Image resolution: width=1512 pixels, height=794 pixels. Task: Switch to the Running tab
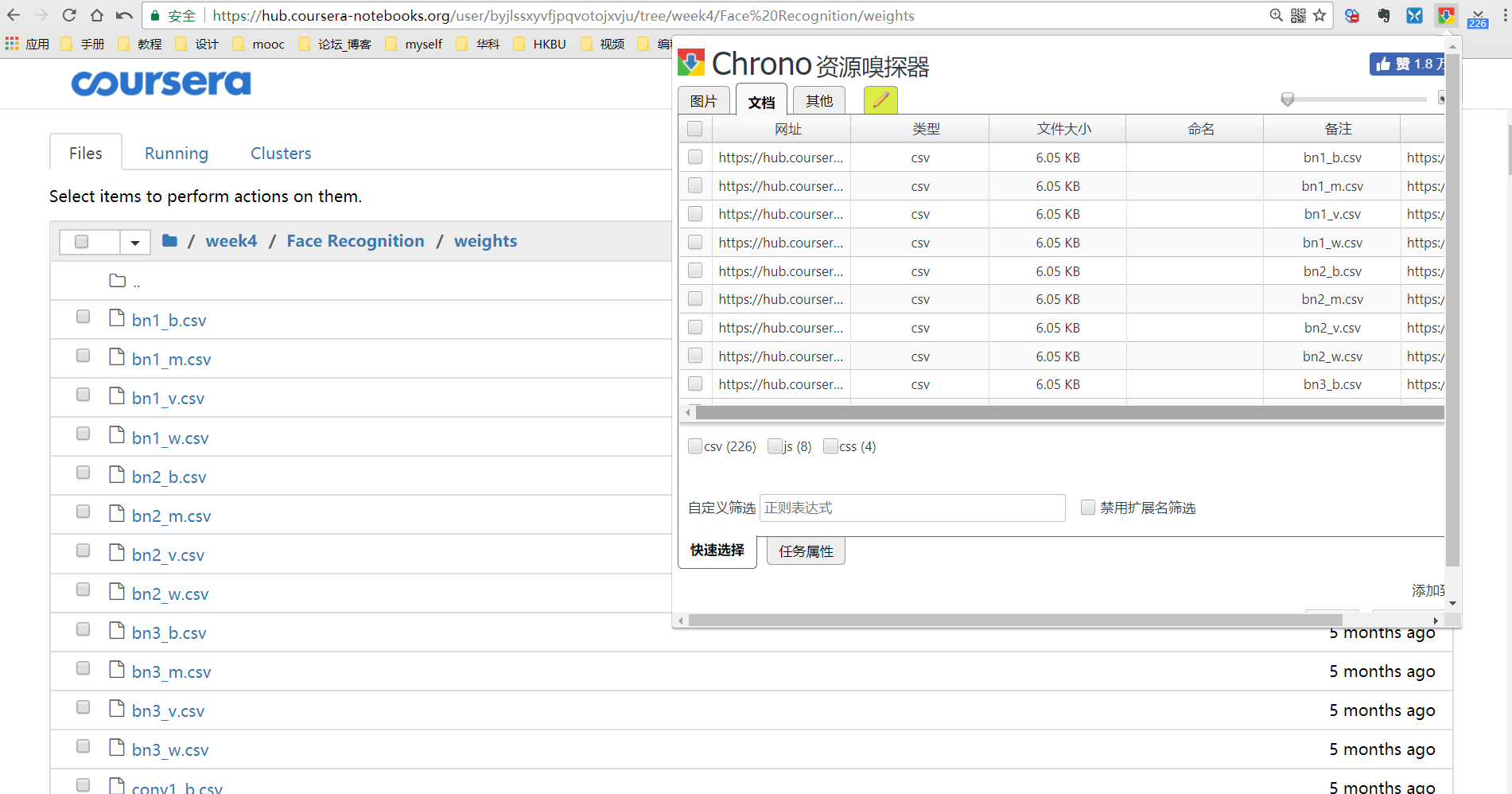coord(177,153)
